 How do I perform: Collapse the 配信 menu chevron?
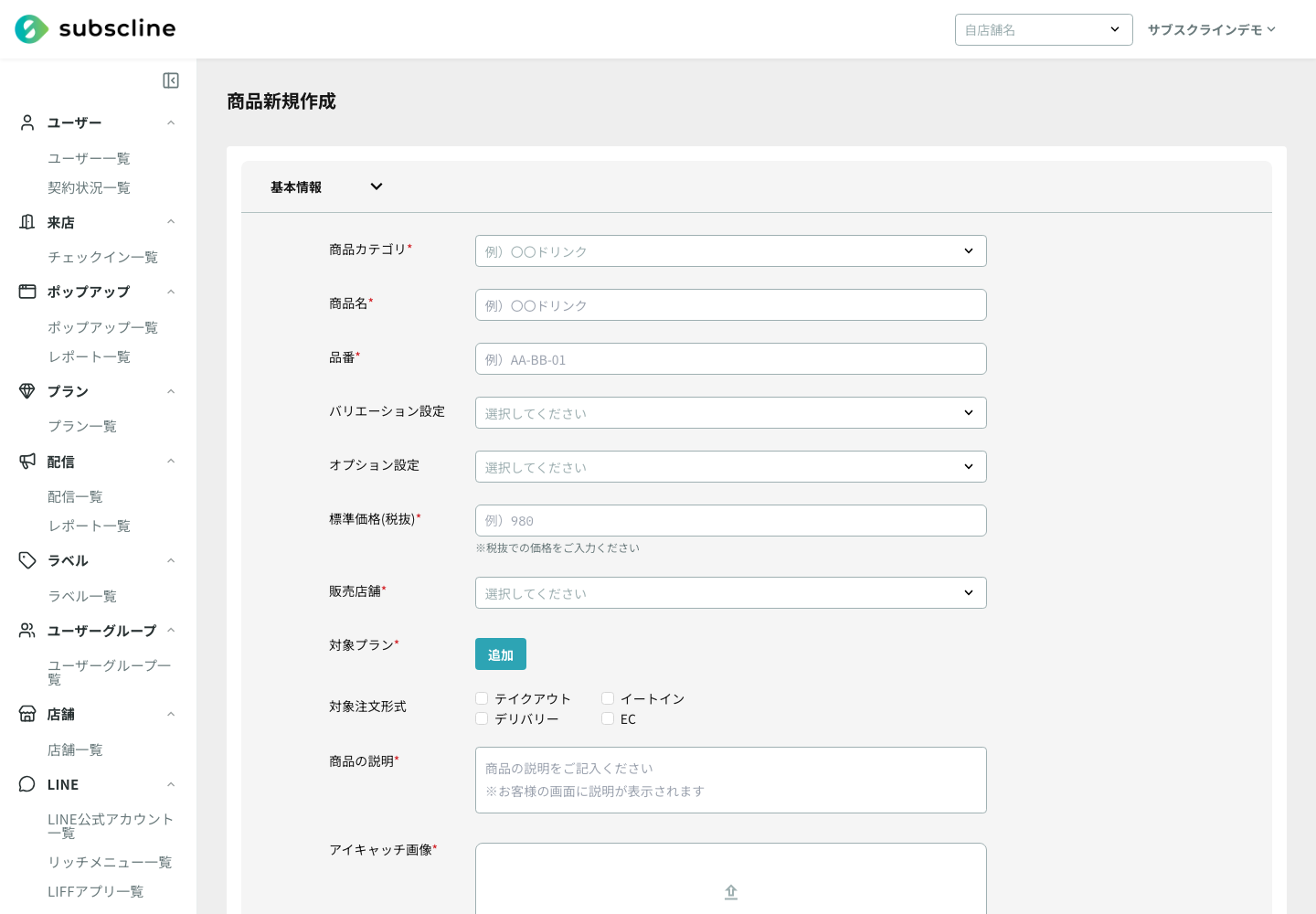coord(171,462)
